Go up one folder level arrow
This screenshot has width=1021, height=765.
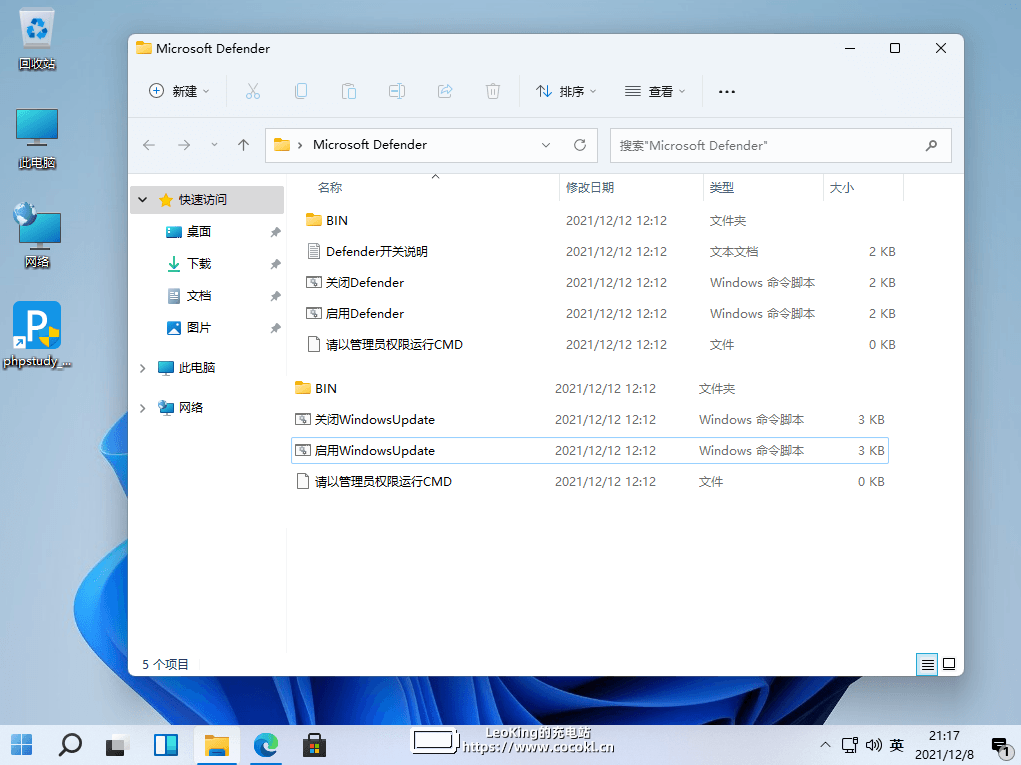(244, 145)
